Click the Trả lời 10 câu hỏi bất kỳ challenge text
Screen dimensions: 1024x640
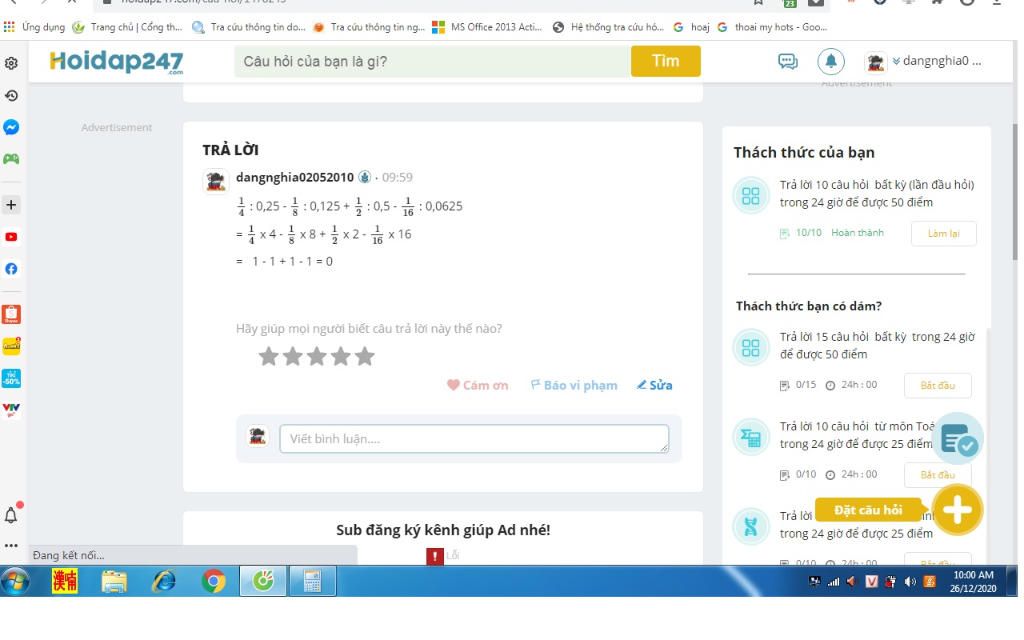coord(876,193)
